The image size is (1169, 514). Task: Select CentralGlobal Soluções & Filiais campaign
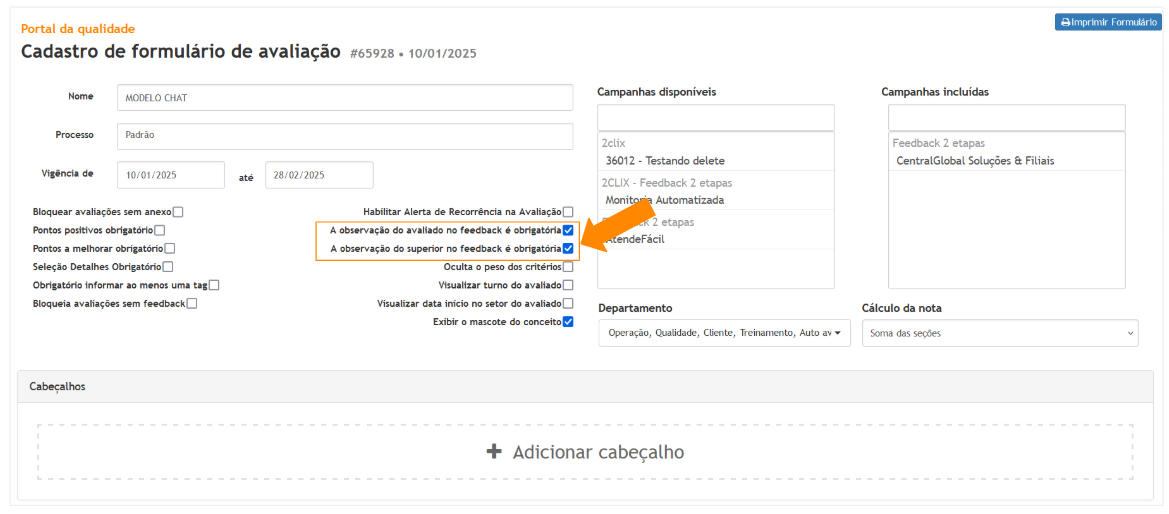point(975,161)
